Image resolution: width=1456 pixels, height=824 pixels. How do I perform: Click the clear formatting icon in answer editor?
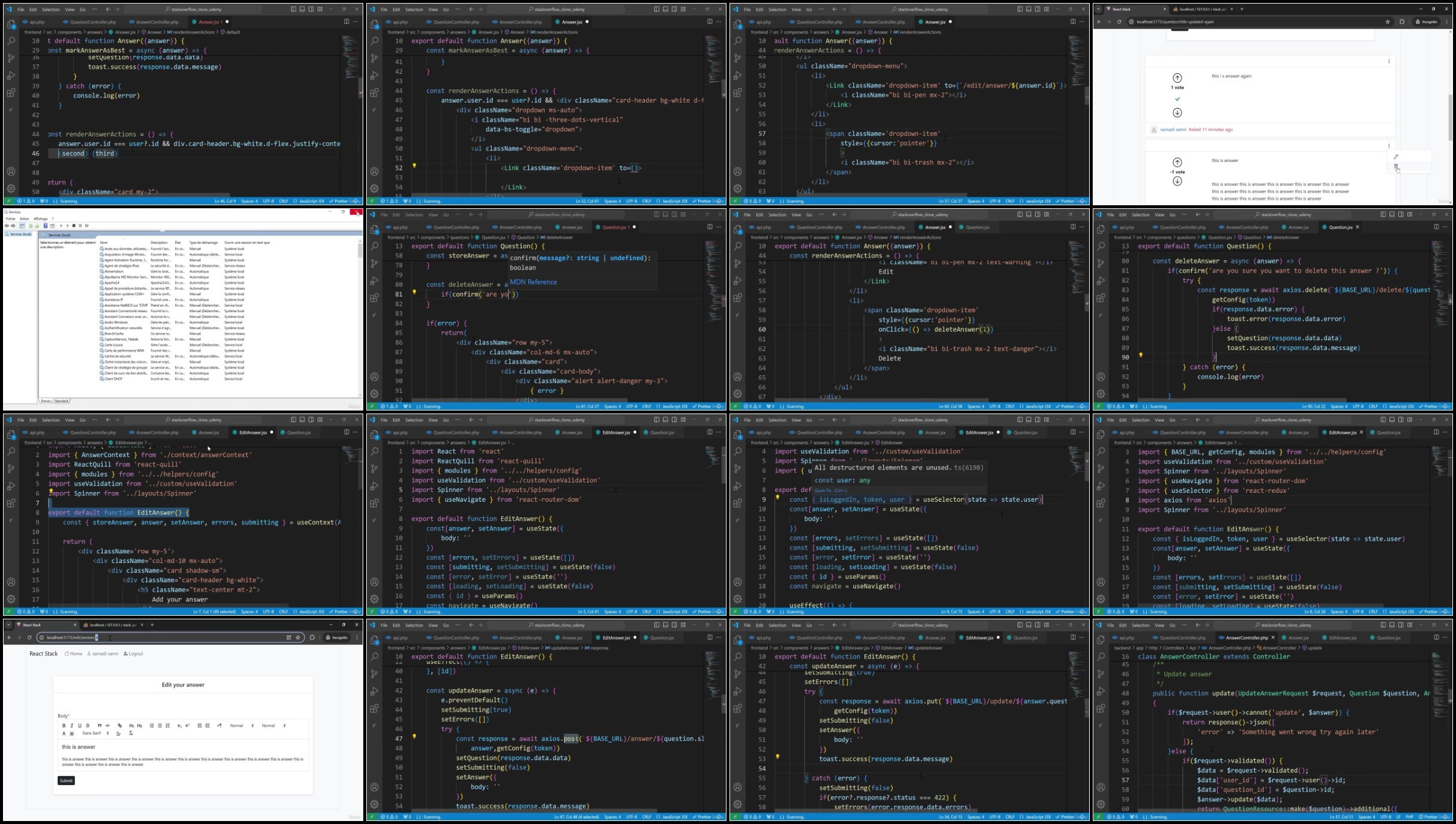(x=131, y=733)
